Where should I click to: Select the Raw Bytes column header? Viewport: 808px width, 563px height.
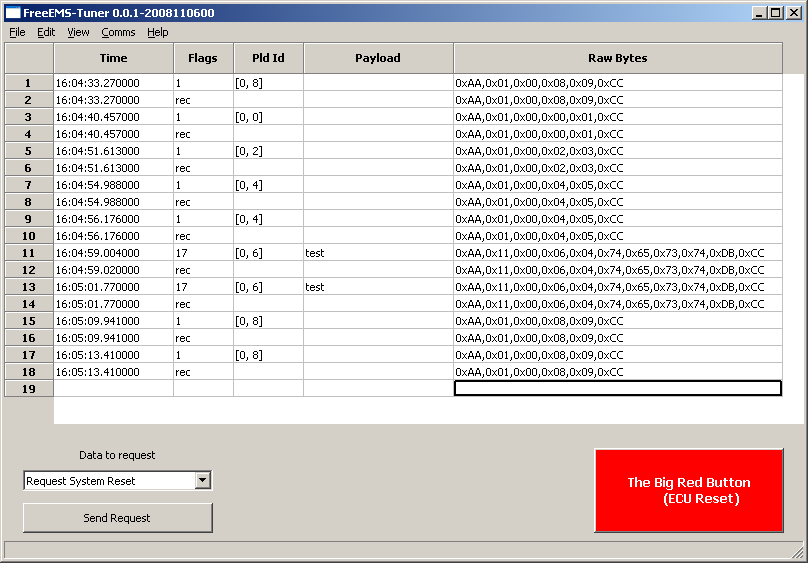click(617, 58)
